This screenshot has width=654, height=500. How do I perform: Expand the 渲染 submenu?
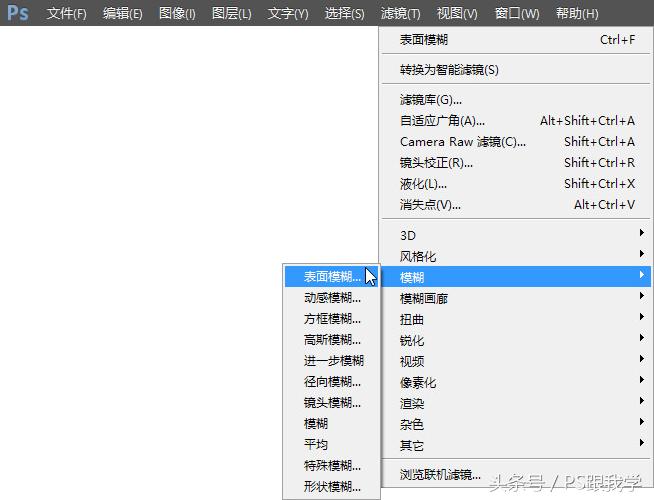[x=516, y=403]
